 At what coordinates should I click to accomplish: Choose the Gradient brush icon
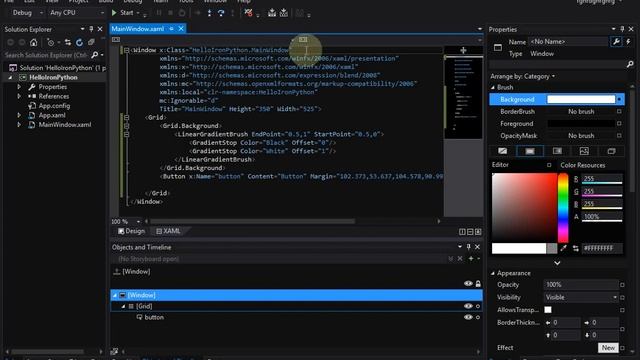click(557, 151)
